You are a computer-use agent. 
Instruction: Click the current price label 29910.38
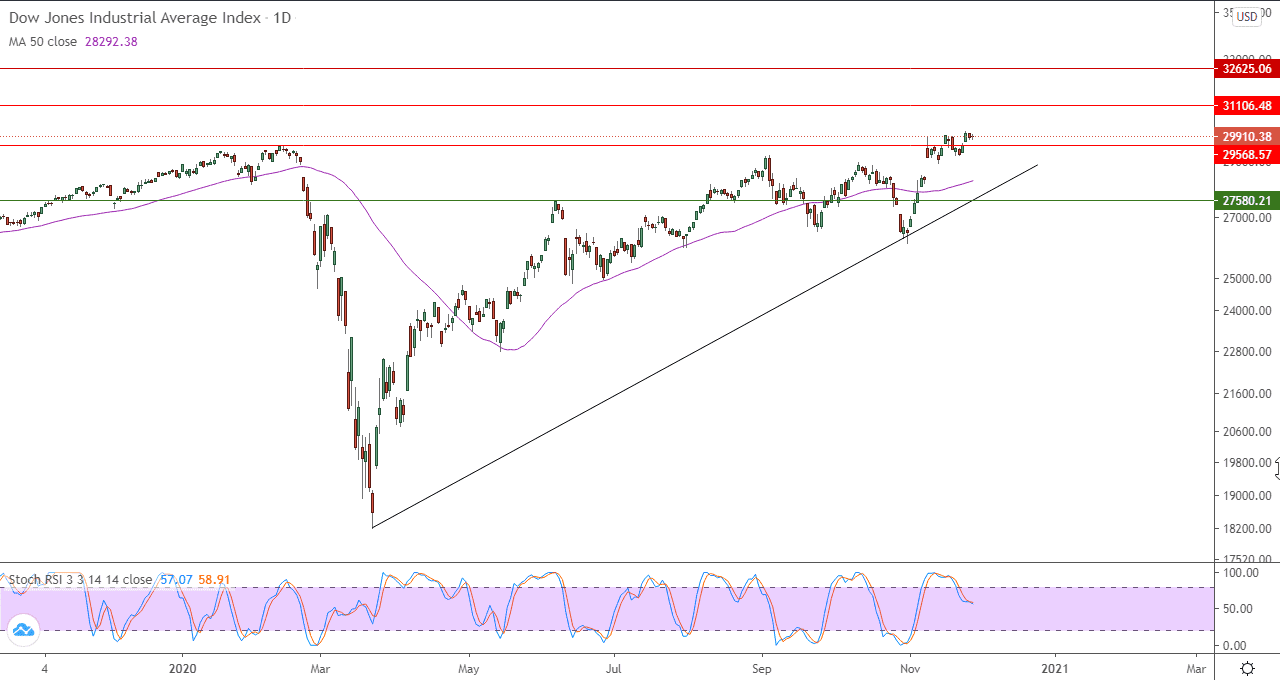coord(1246,137)
